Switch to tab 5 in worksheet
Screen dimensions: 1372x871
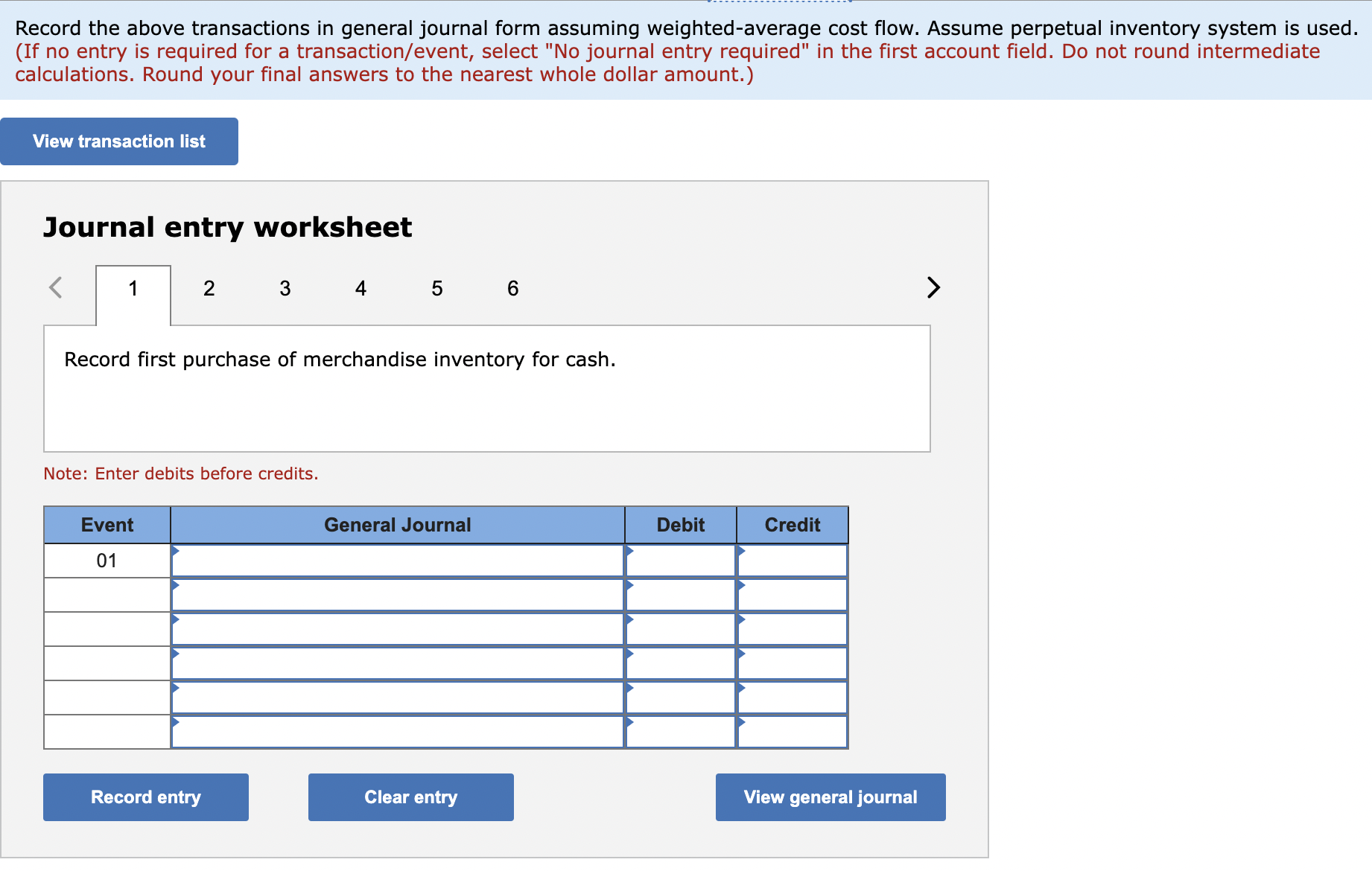436,288
